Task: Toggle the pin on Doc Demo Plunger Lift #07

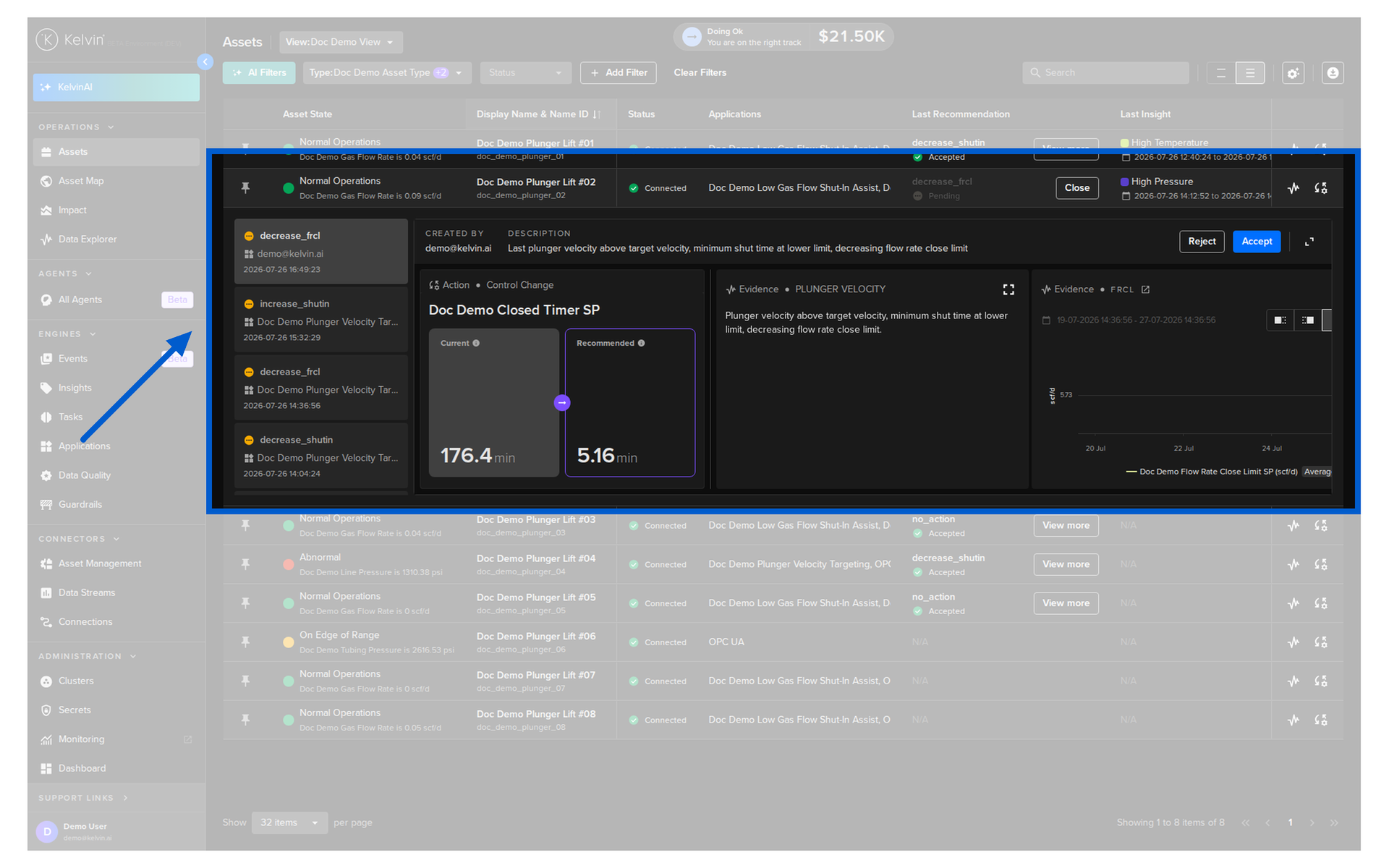Action: click(x=245, y=681)
